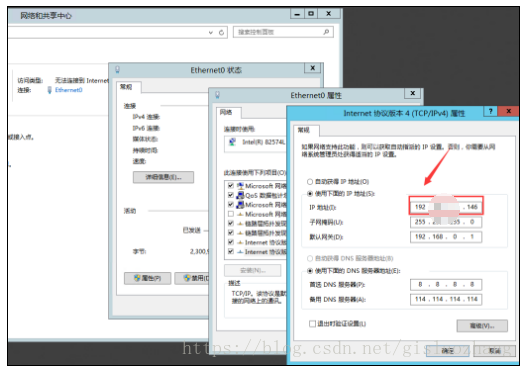
Task: Close the Ethernet0 状态 window
Action: pyautogui.click(x=312, y=68)
